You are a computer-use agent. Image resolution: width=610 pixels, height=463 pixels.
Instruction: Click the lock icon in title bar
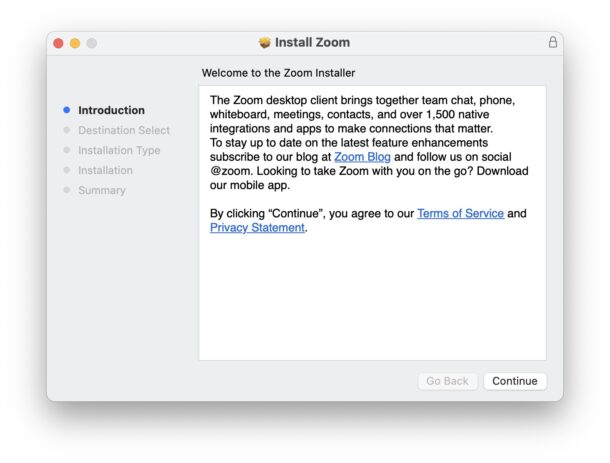click(553, 43)
